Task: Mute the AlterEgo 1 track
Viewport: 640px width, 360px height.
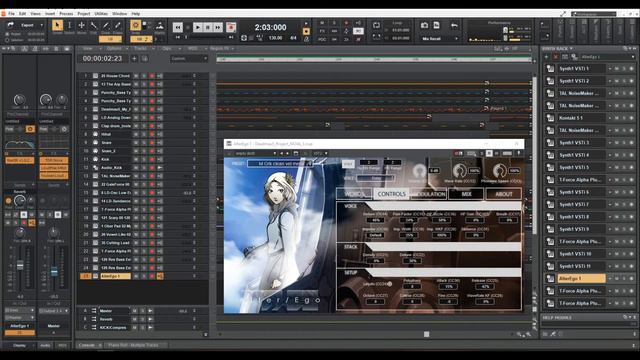Action: click(x=136, y=276)
